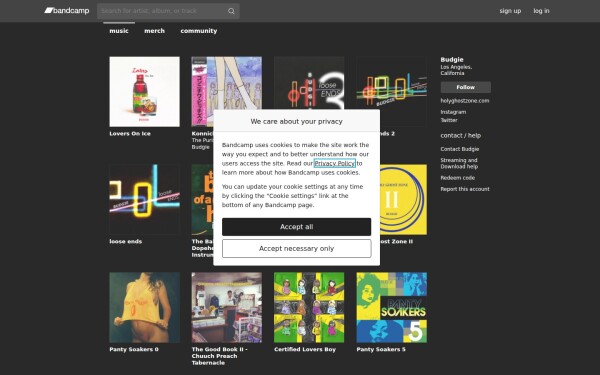Click Report this account
600x375 pixels.
[465, 189]
